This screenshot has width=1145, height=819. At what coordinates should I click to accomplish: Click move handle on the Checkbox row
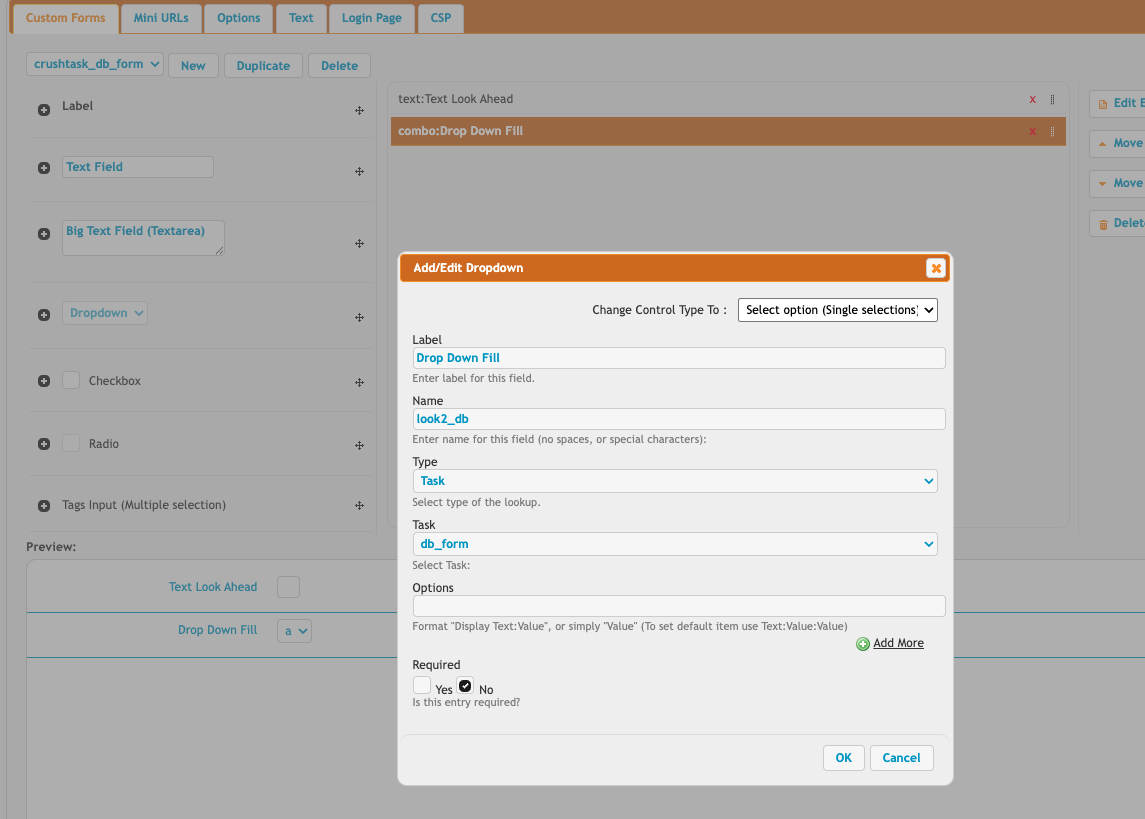359,382
